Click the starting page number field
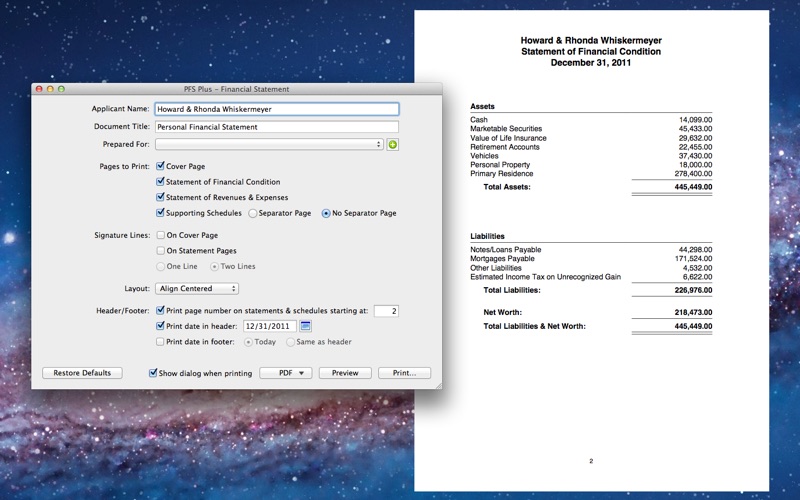This screenshot has height=500, width=800. [386, 311]
